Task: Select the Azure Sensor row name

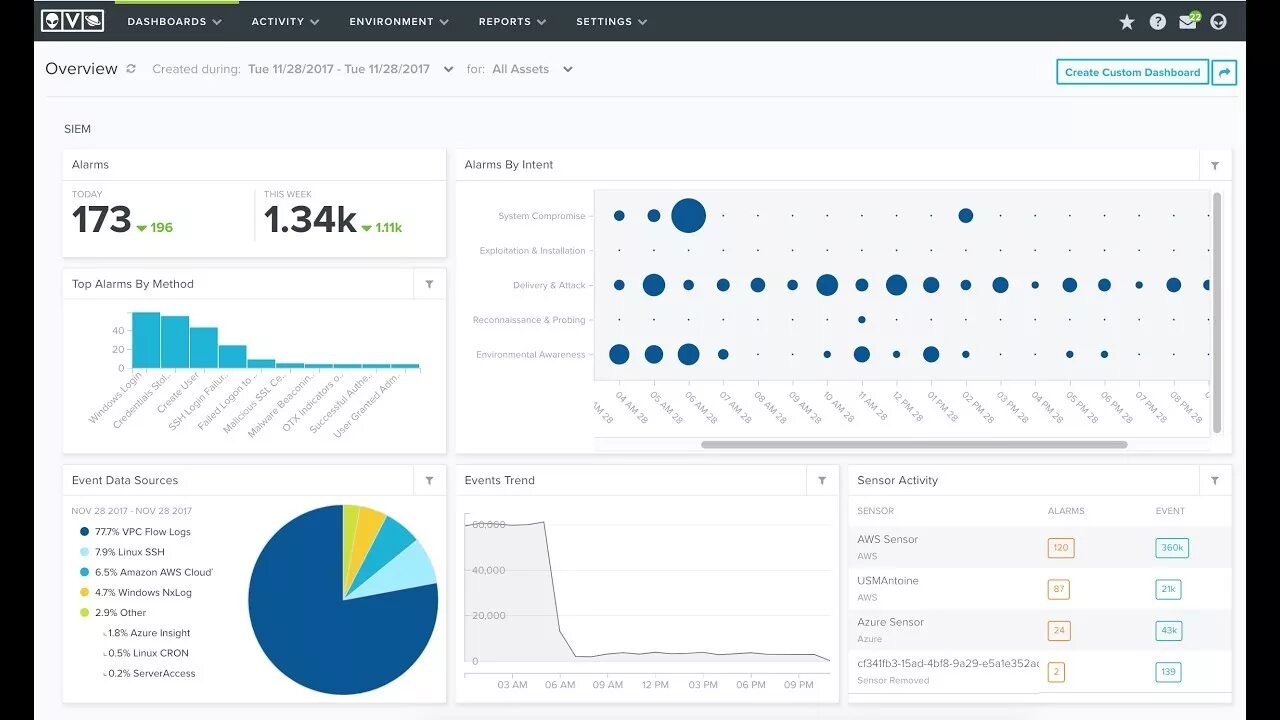Action: [890, 622]
